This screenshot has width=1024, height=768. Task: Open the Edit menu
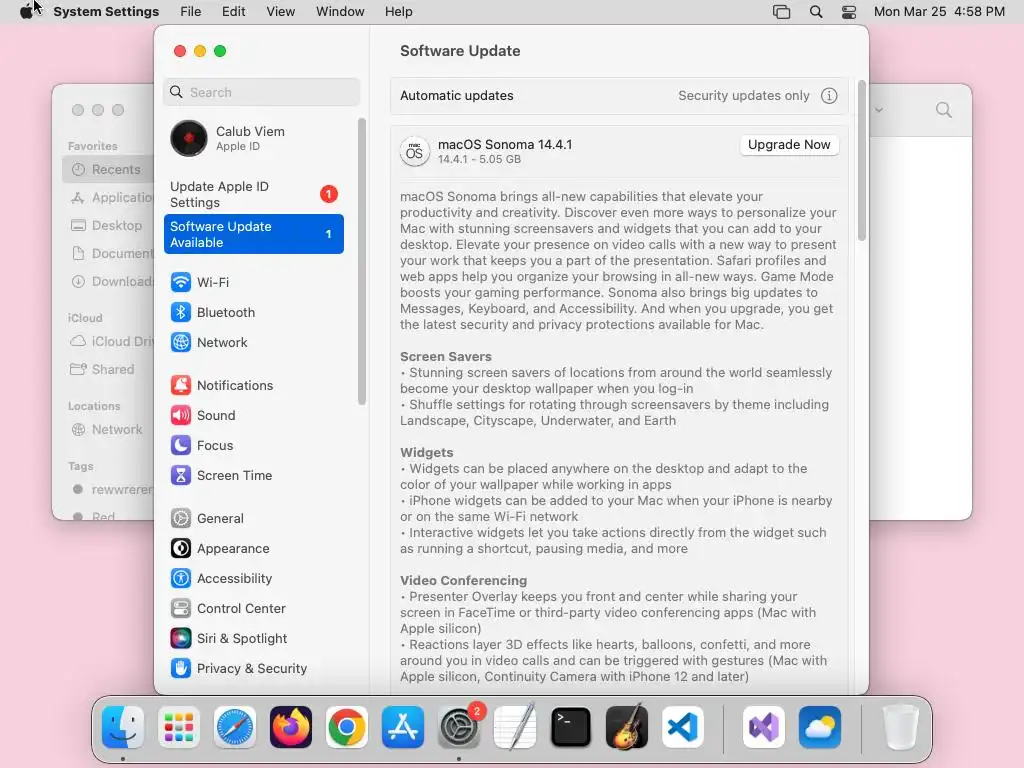point(234,12)
